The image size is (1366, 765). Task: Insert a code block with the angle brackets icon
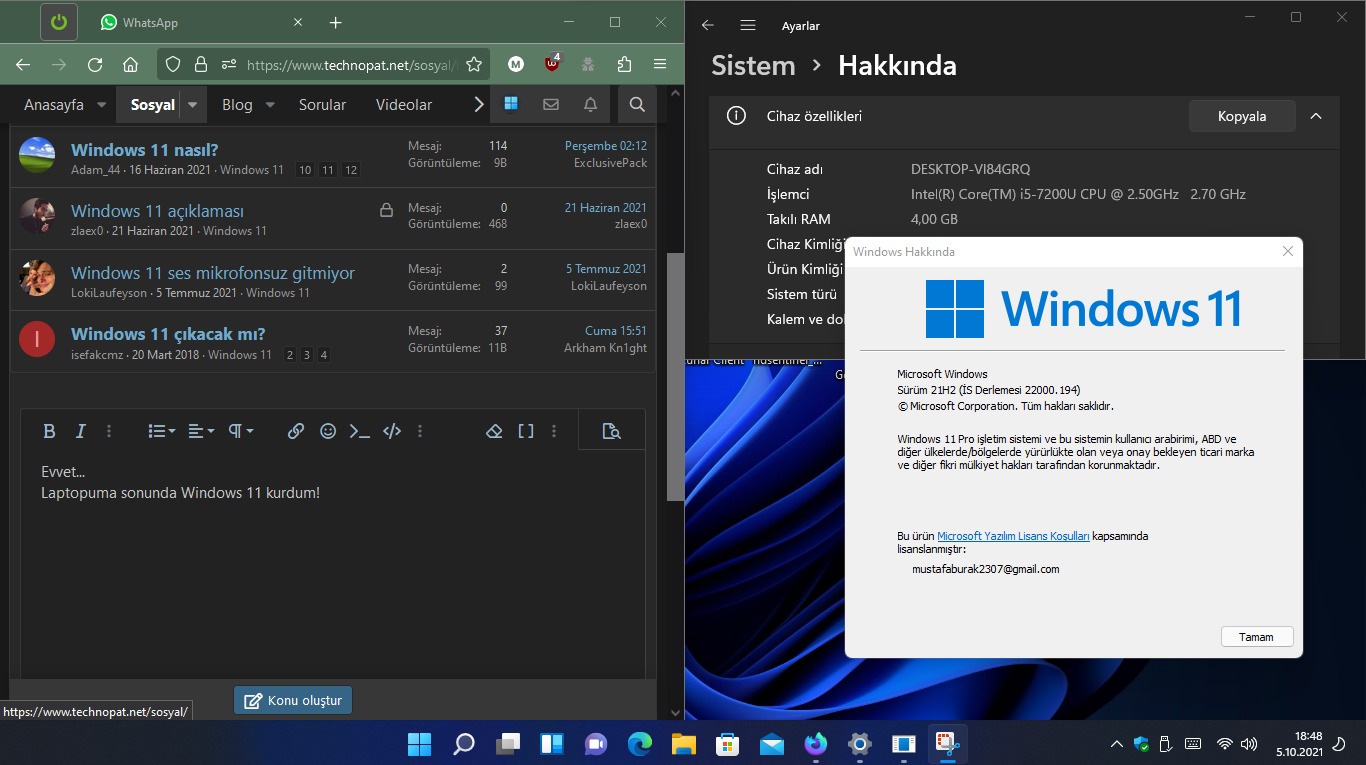[392, 431]
